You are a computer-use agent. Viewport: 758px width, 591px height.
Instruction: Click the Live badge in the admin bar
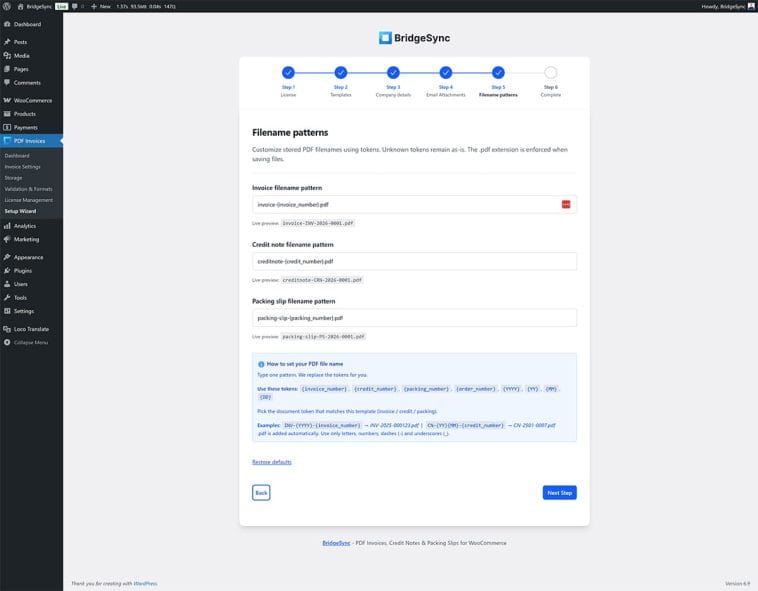61,6
